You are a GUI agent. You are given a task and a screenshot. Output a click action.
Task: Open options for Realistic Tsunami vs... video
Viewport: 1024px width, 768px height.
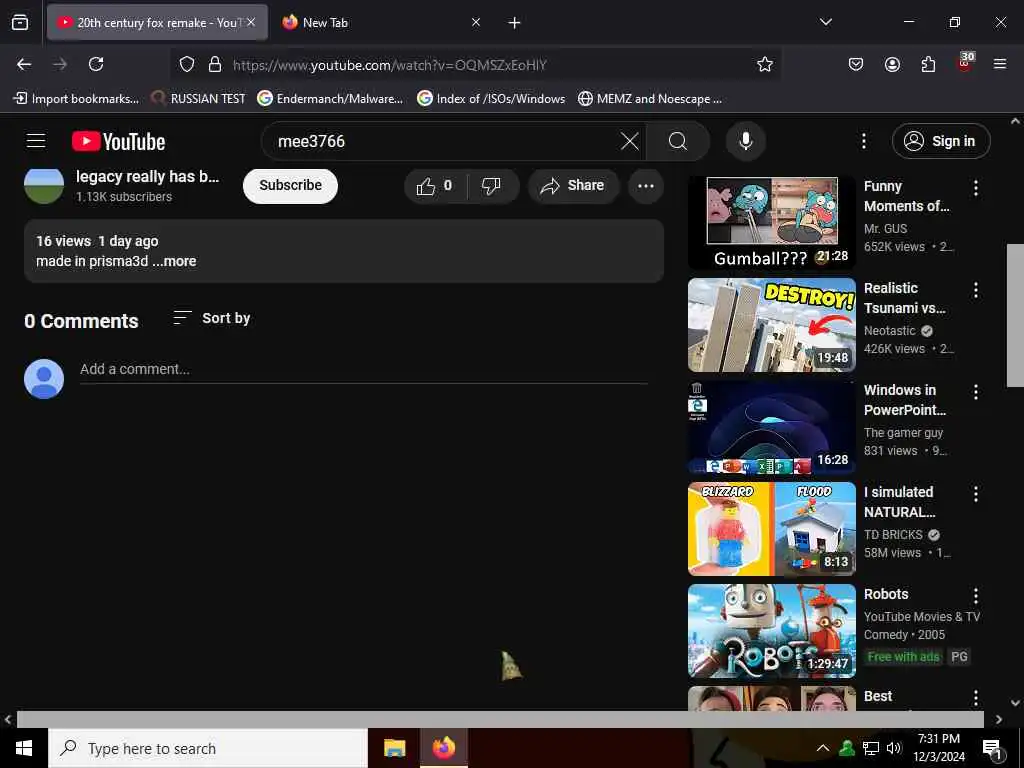976,290
